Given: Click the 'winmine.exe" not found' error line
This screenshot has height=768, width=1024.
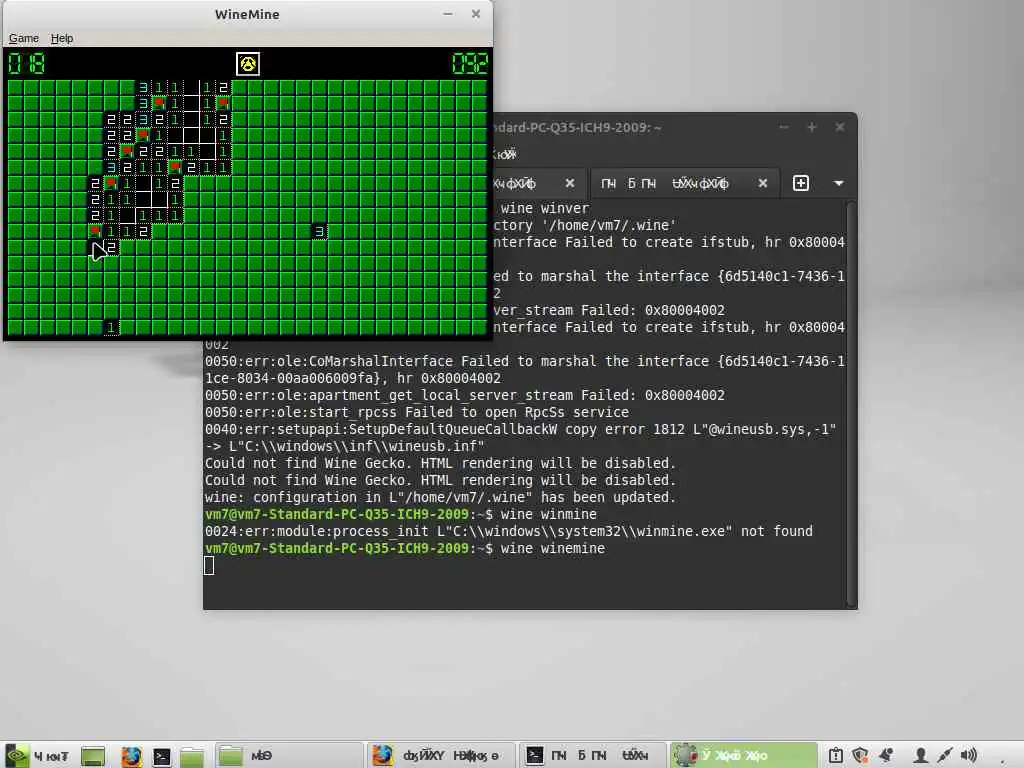Looking at the screenshot, I should tap(509, 532).
